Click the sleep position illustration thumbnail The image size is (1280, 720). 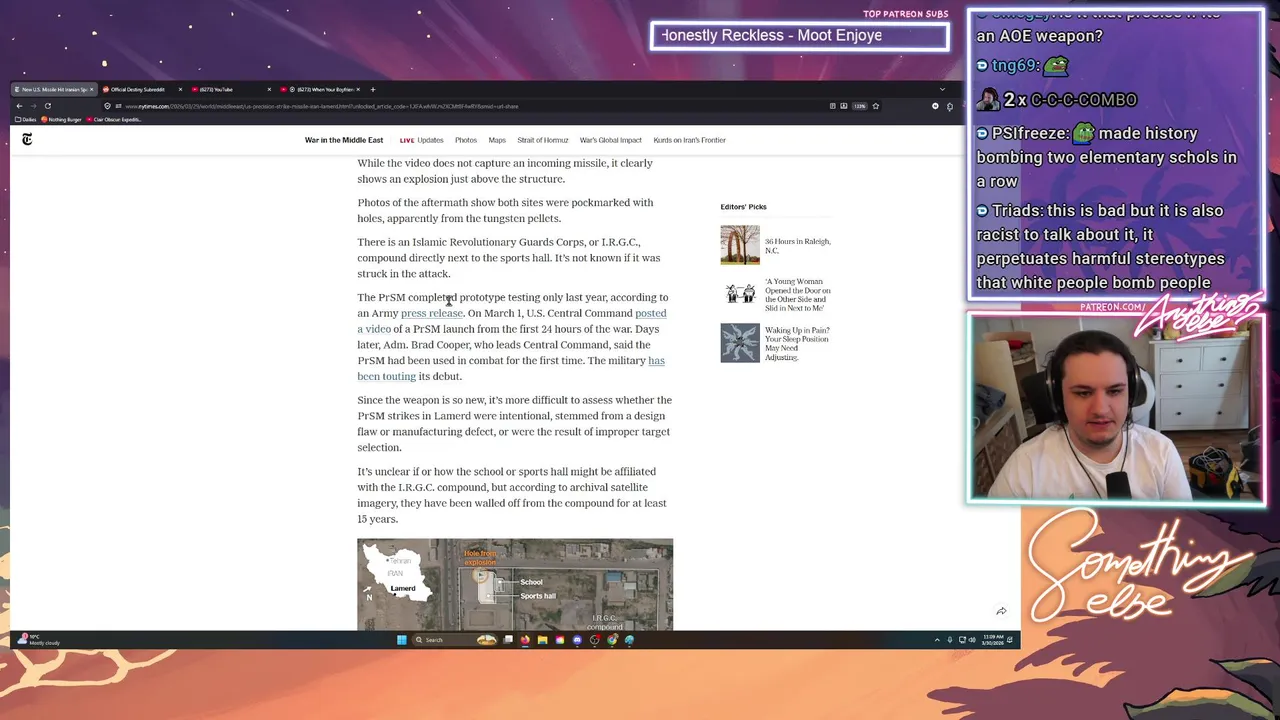(x=740, y=343)
